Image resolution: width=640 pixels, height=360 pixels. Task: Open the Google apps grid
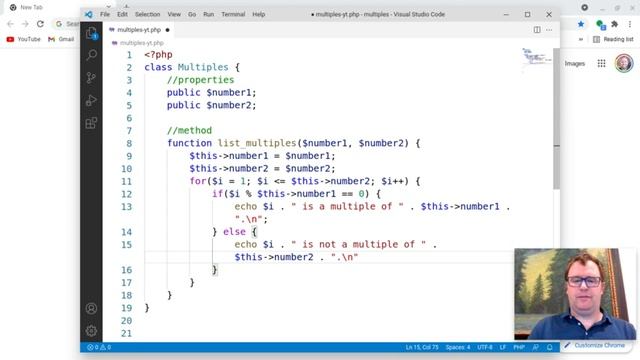pos(601,63)
